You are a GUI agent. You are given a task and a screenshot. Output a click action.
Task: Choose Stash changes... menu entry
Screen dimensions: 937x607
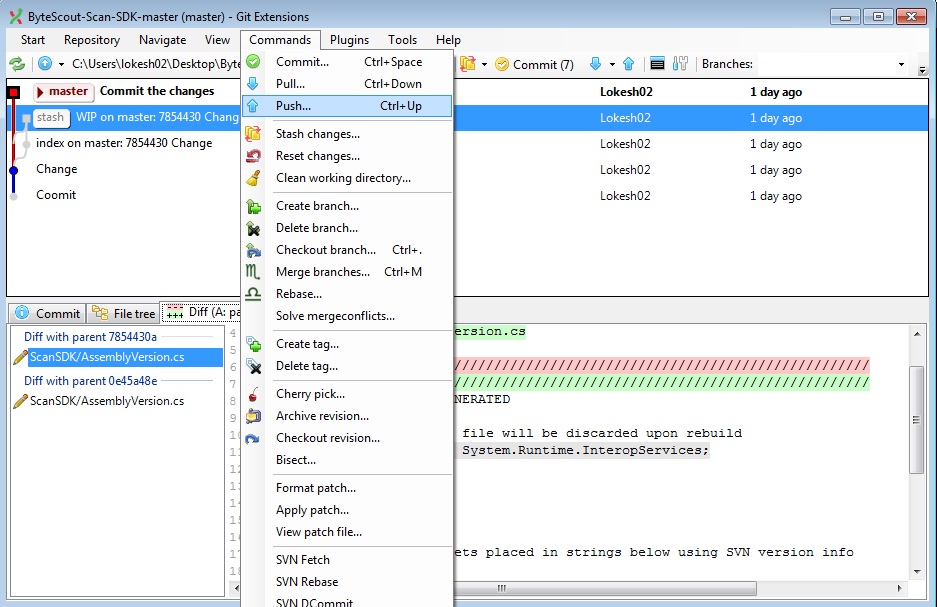[347, 134]
